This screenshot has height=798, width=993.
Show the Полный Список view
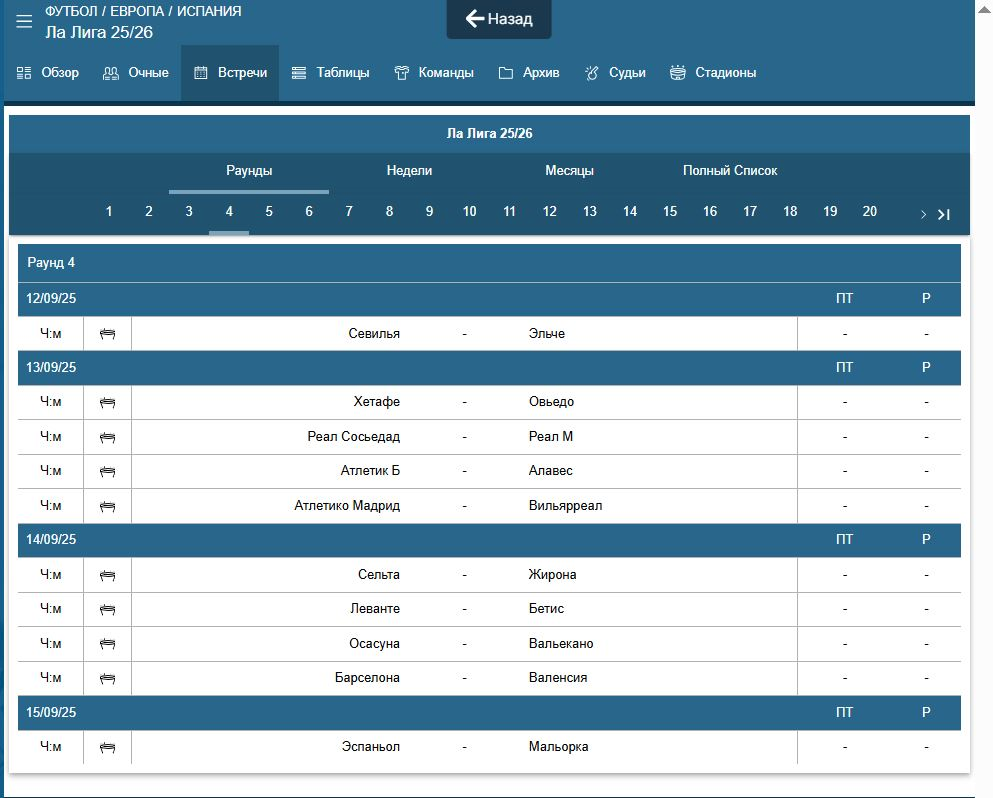pos(730,171)
